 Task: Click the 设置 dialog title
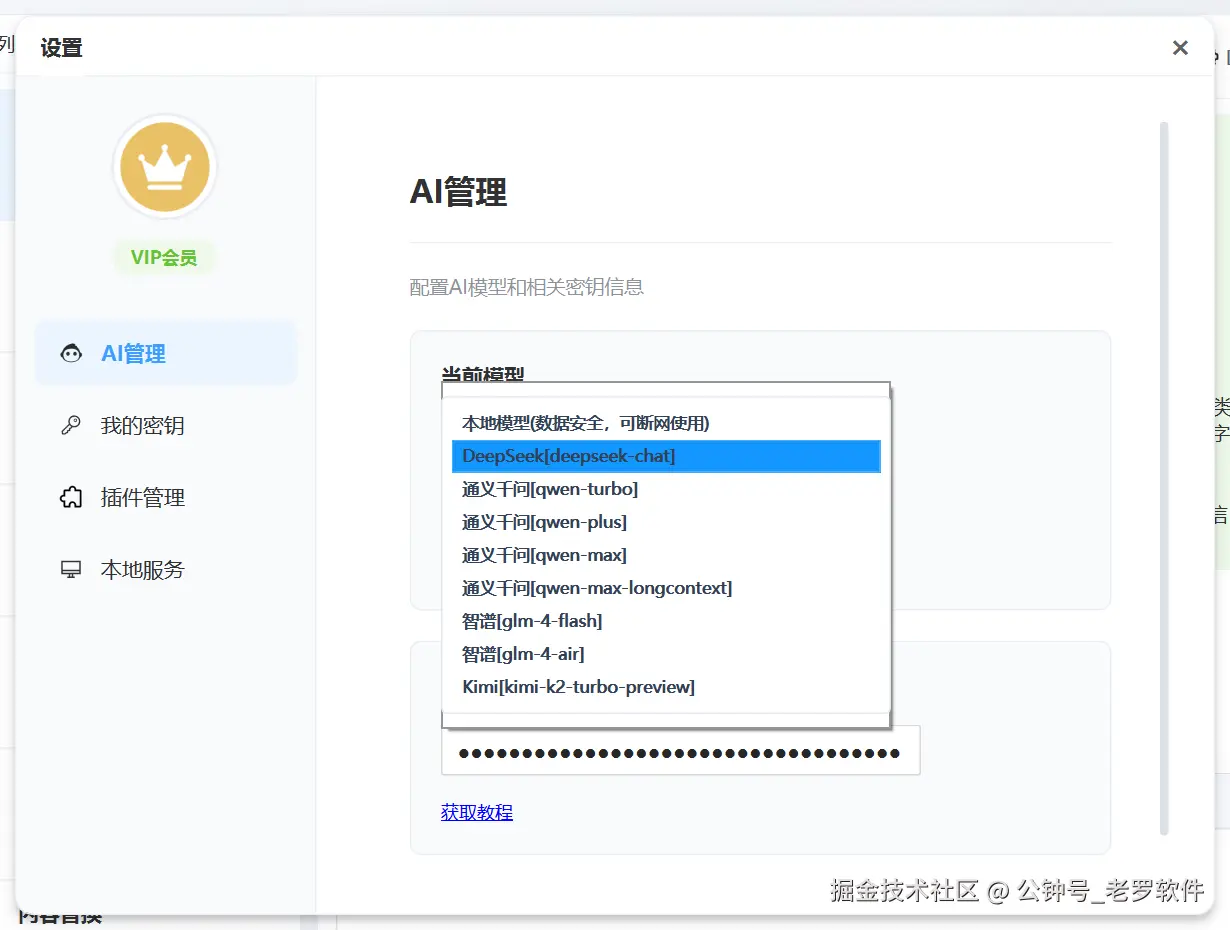(61, 48)
